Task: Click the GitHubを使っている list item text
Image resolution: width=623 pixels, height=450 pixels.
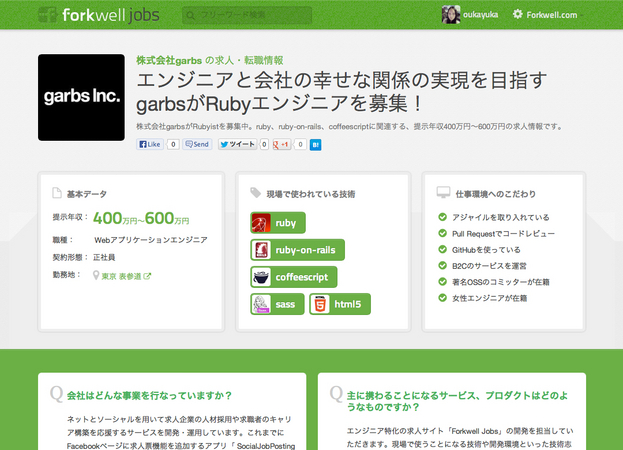Action: [486, 250]
